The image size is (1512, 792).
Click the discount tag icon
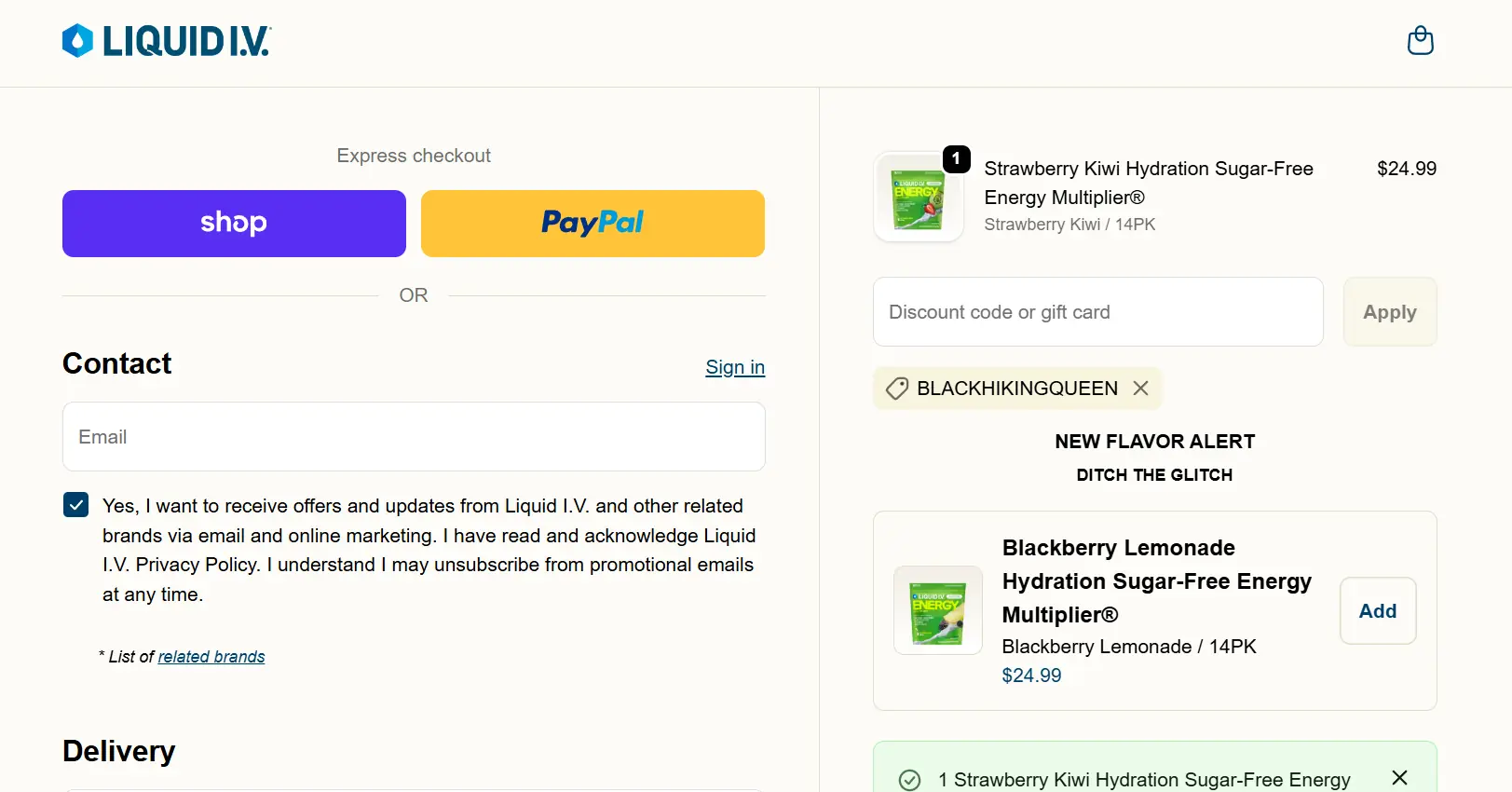[897, 389]
